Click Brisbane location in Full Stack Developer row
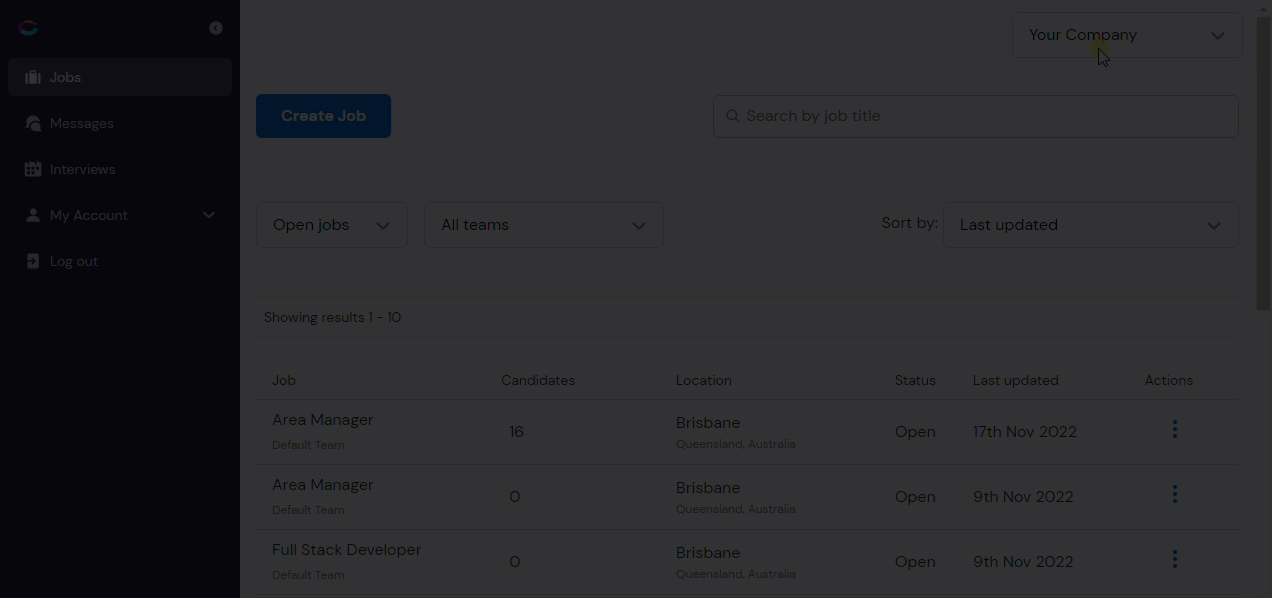 pyautogui.click(x=708, y=553)
